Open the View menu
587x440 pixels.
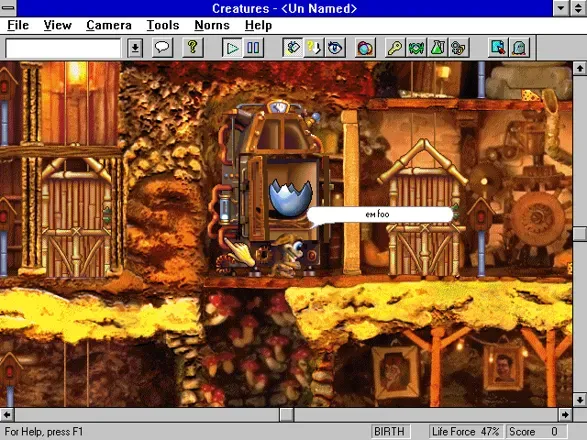(57, 25)
